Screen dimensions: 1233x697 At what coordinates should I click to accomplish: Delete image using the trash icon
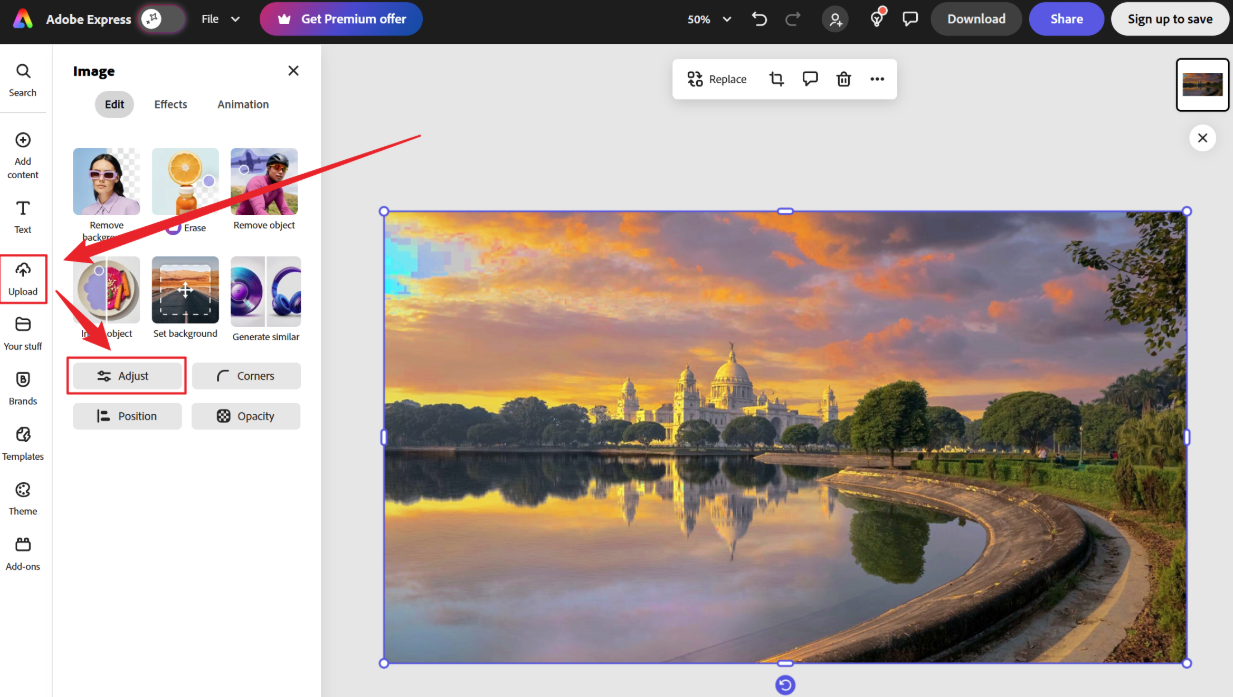point(843,79)
